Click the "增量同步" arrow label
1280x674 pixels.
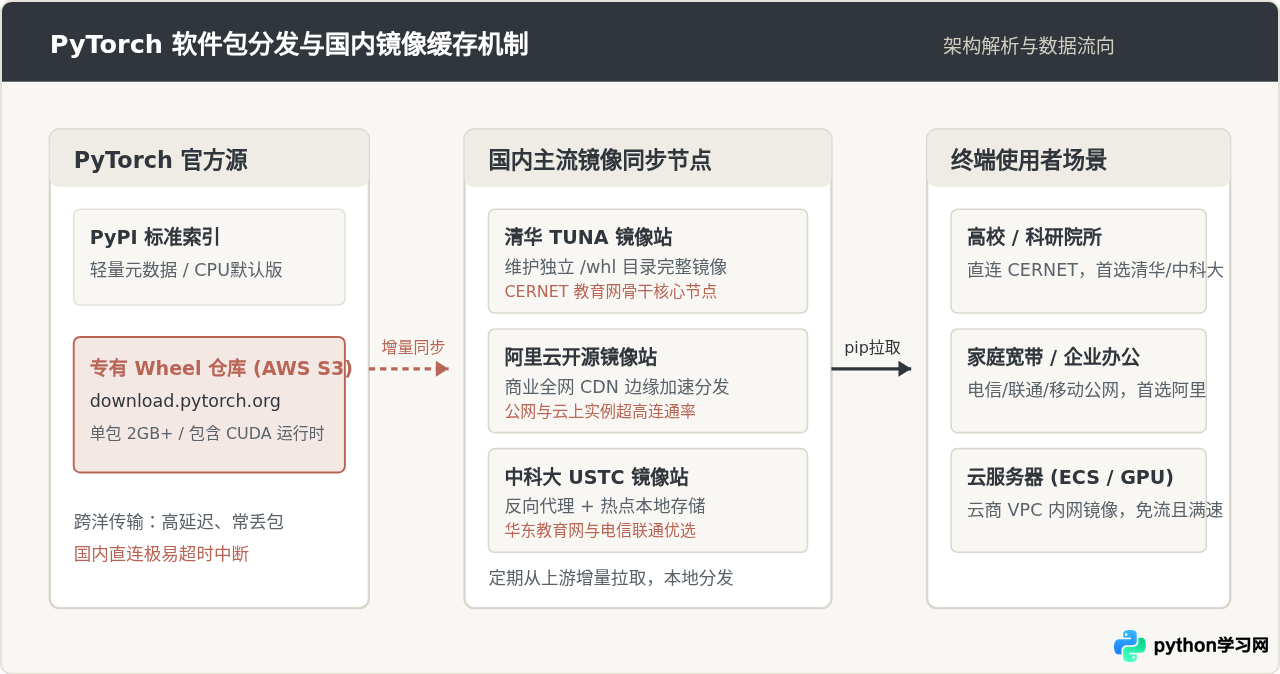point(413,347)
